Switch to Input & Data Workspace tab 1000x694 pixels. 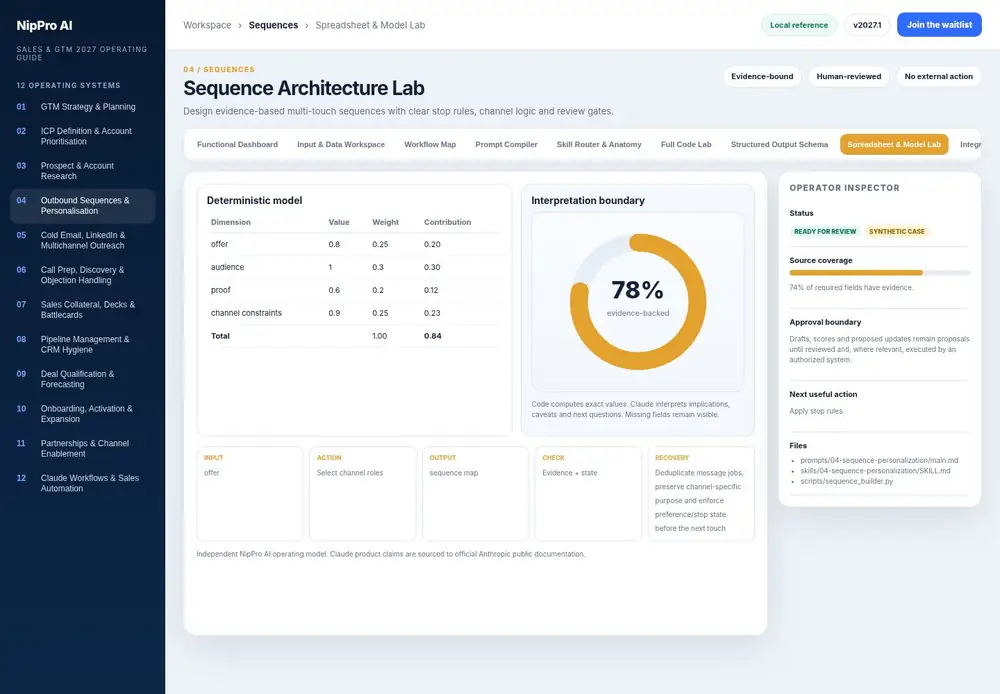click(x=341, y=145)
